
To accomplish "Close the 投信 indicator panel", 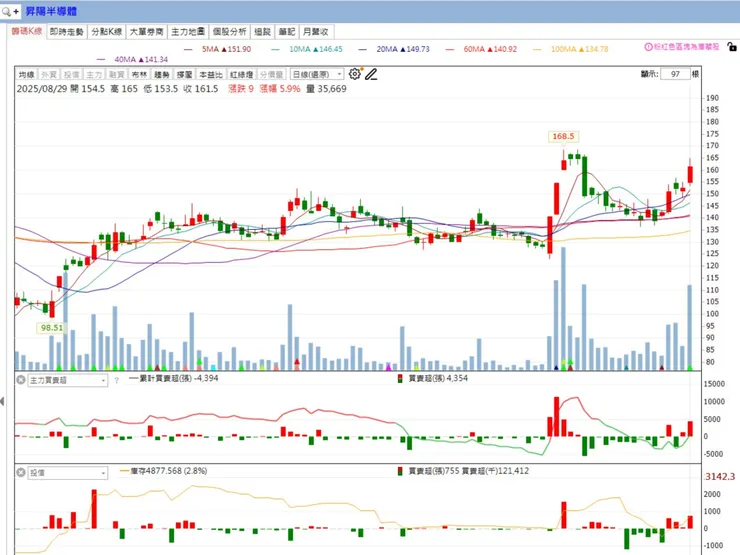I will [21, 472].
